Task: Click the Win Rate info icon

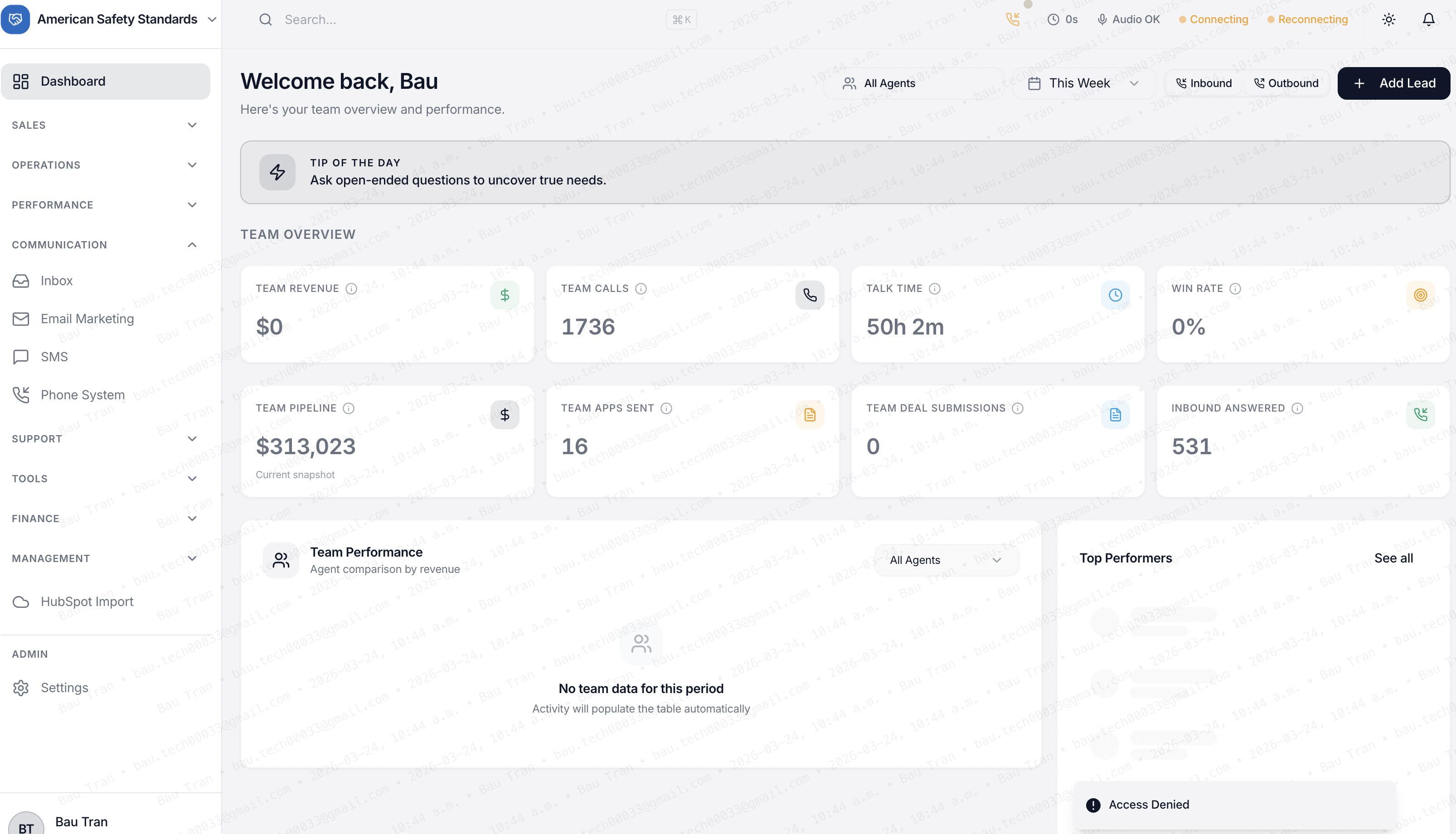Action: click(1236, 289)
